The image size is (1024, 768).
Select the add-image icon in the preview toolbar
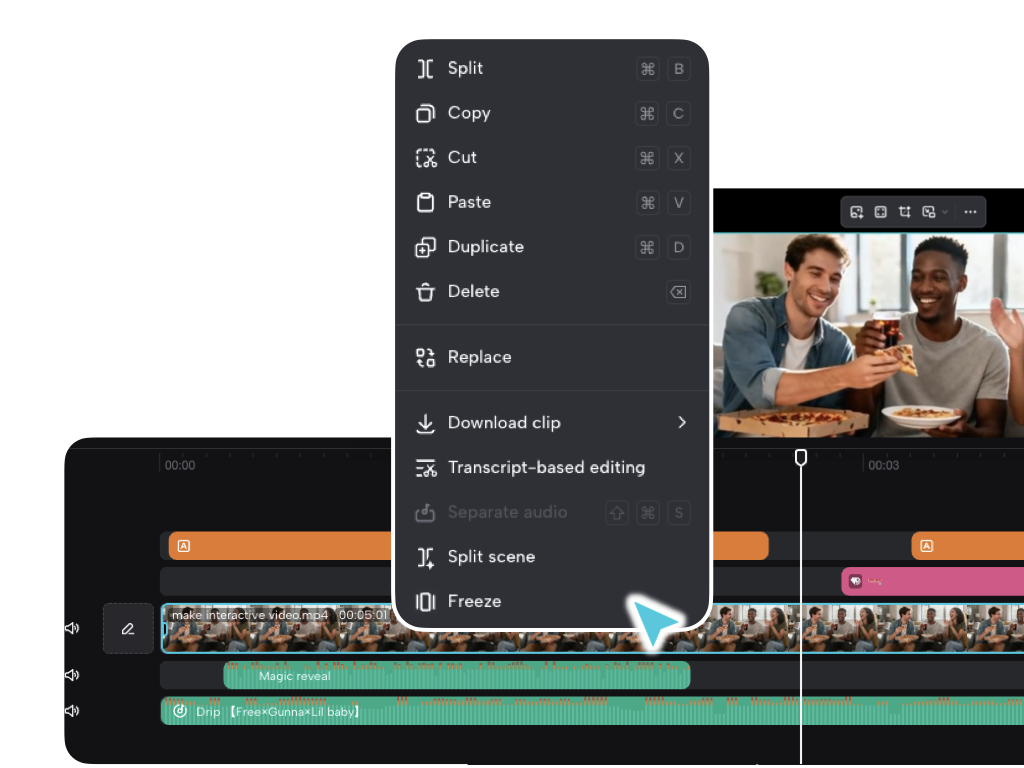[857, 212]
